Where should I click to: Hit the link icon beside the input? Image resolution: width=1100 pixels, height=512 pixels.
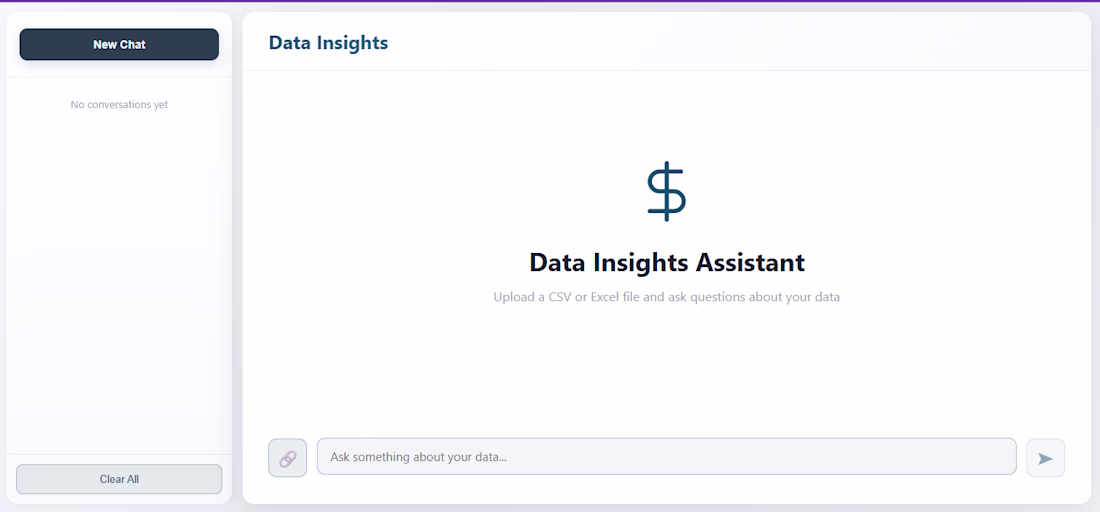[288, 458]
